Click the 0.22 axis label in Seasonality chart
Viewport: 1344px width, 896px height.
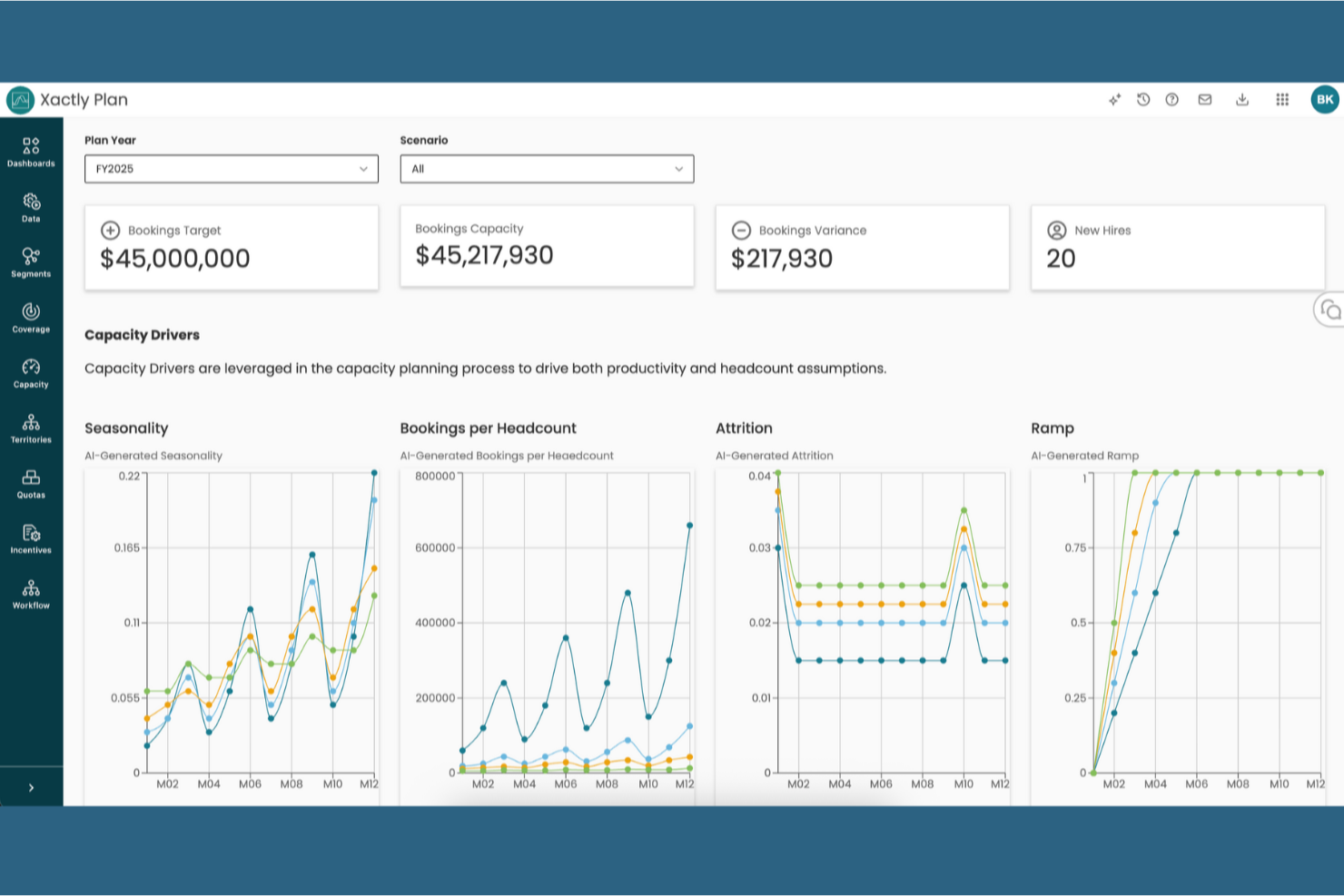coord(130,476)
